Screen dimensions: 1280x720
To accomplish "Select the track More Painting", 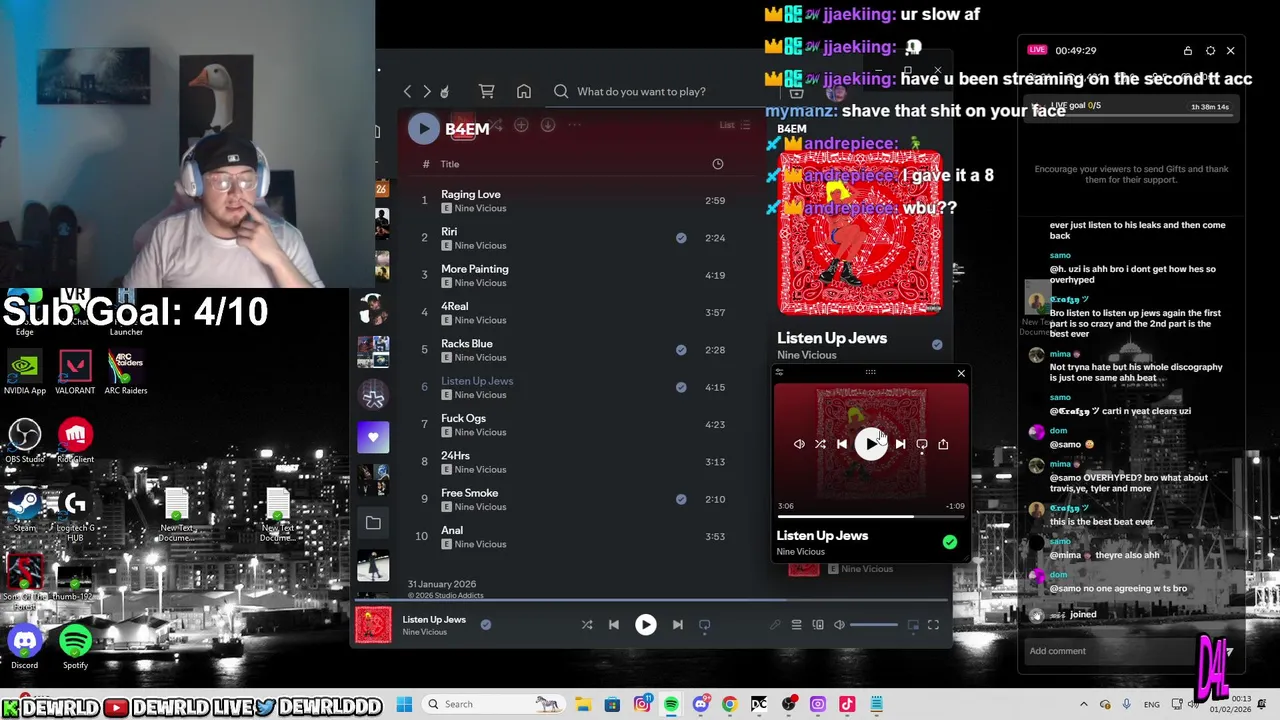I will point(475,269).
